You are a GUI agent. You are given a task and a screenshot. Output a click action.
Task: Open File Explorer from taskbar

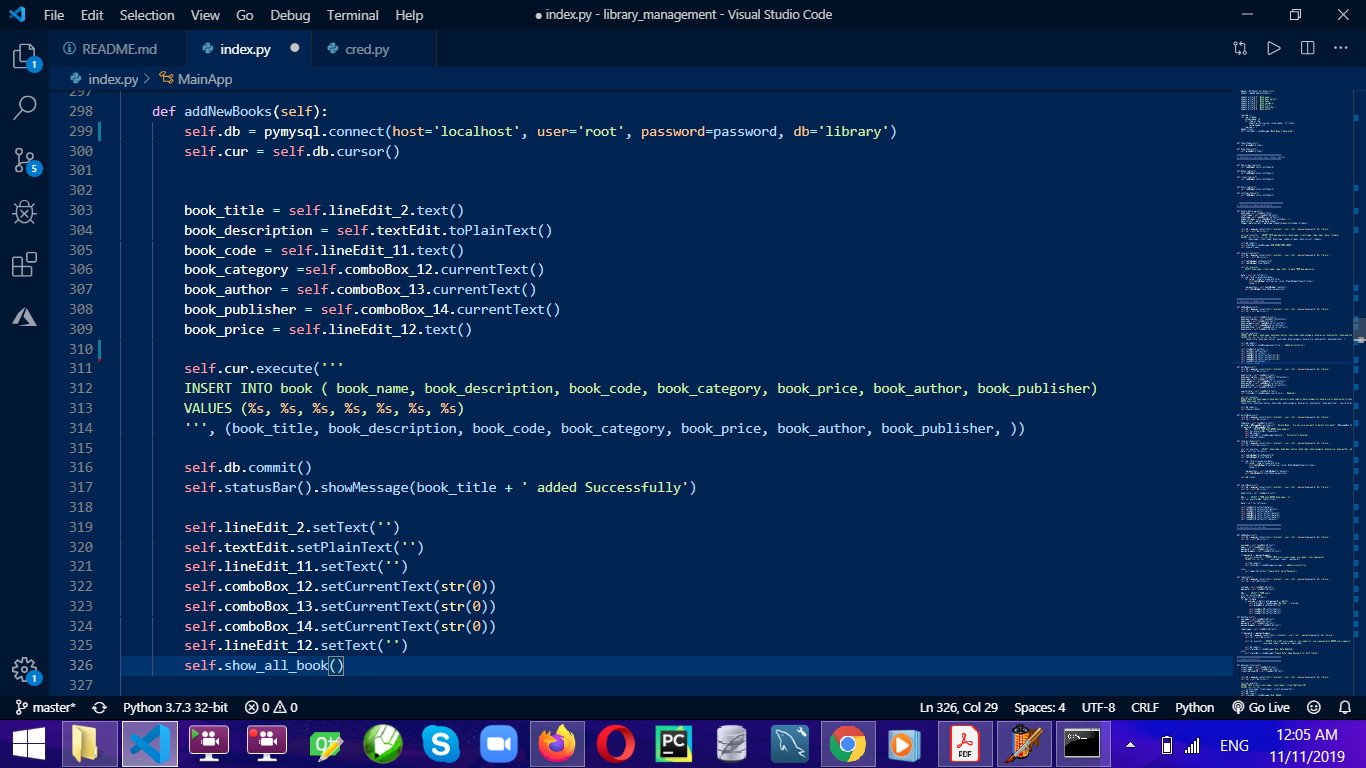89,745
